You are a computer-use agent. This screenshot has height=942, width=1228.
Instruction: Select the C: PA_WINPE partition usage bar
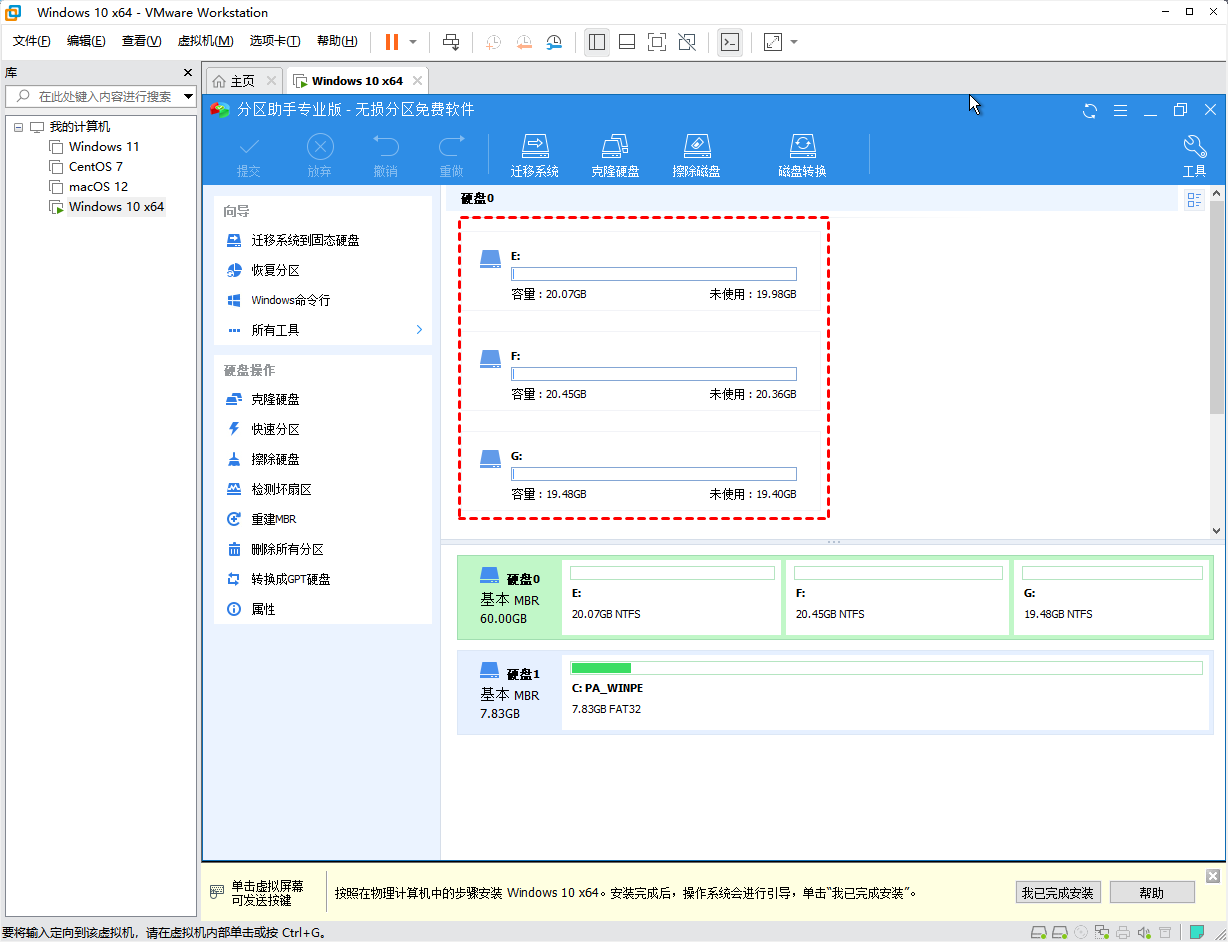pos(885,667)
